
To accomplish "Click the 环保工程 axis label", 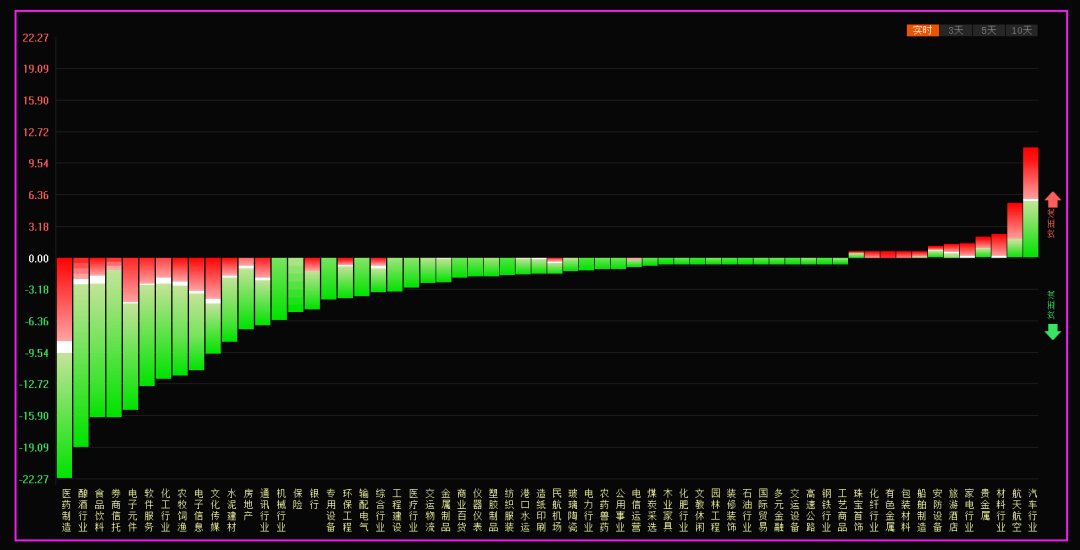I will tap(347, 510).
